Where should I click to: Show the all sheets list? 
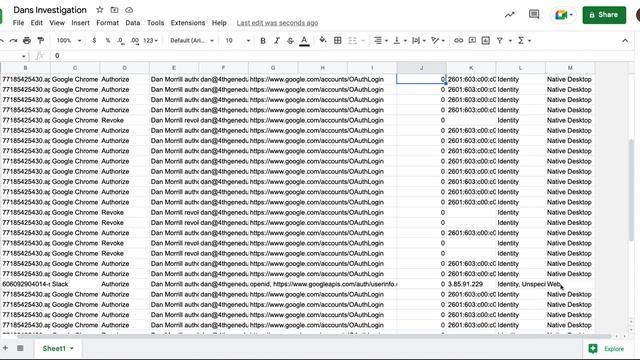click(20, 348)
